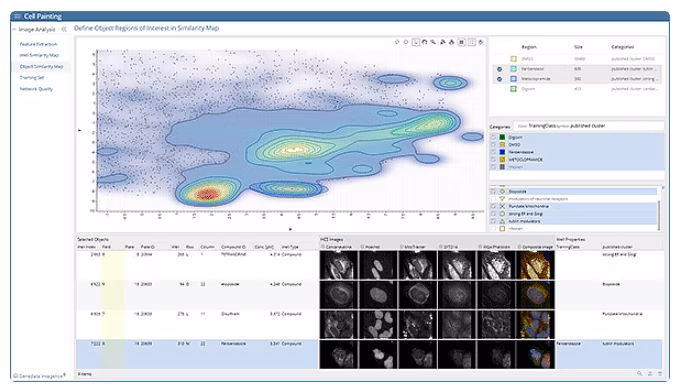Click the Genedata Imagence logo link
The width and height of the screenshot is (674, 386).
(x=40, y=376)
